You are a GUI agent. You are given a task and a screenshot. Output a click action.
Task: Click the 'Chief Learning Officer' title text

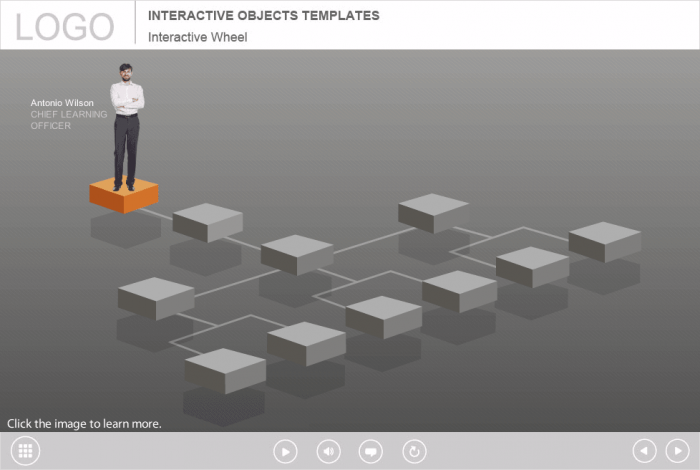tap(68, 120)
